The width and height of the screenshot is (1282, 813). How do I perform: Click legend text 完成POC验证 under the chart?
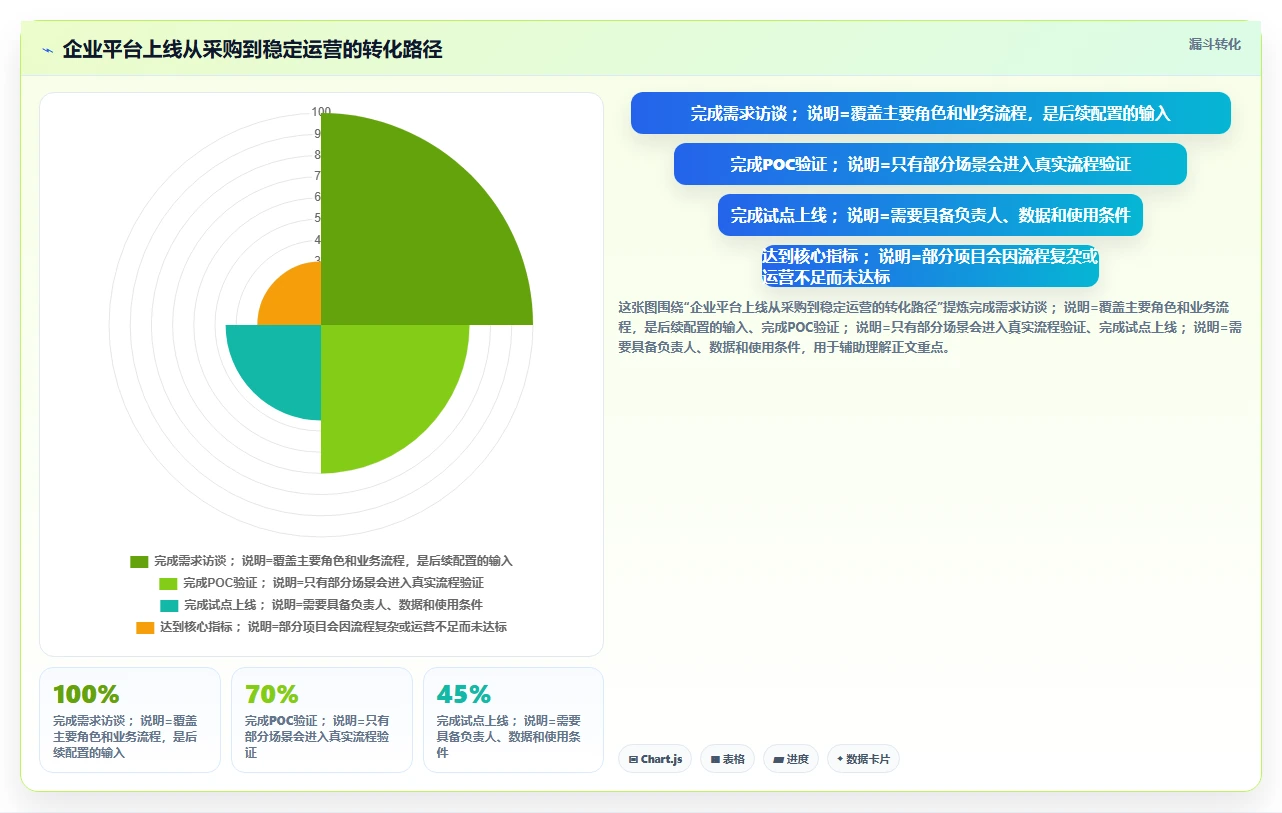coord(333,583)
